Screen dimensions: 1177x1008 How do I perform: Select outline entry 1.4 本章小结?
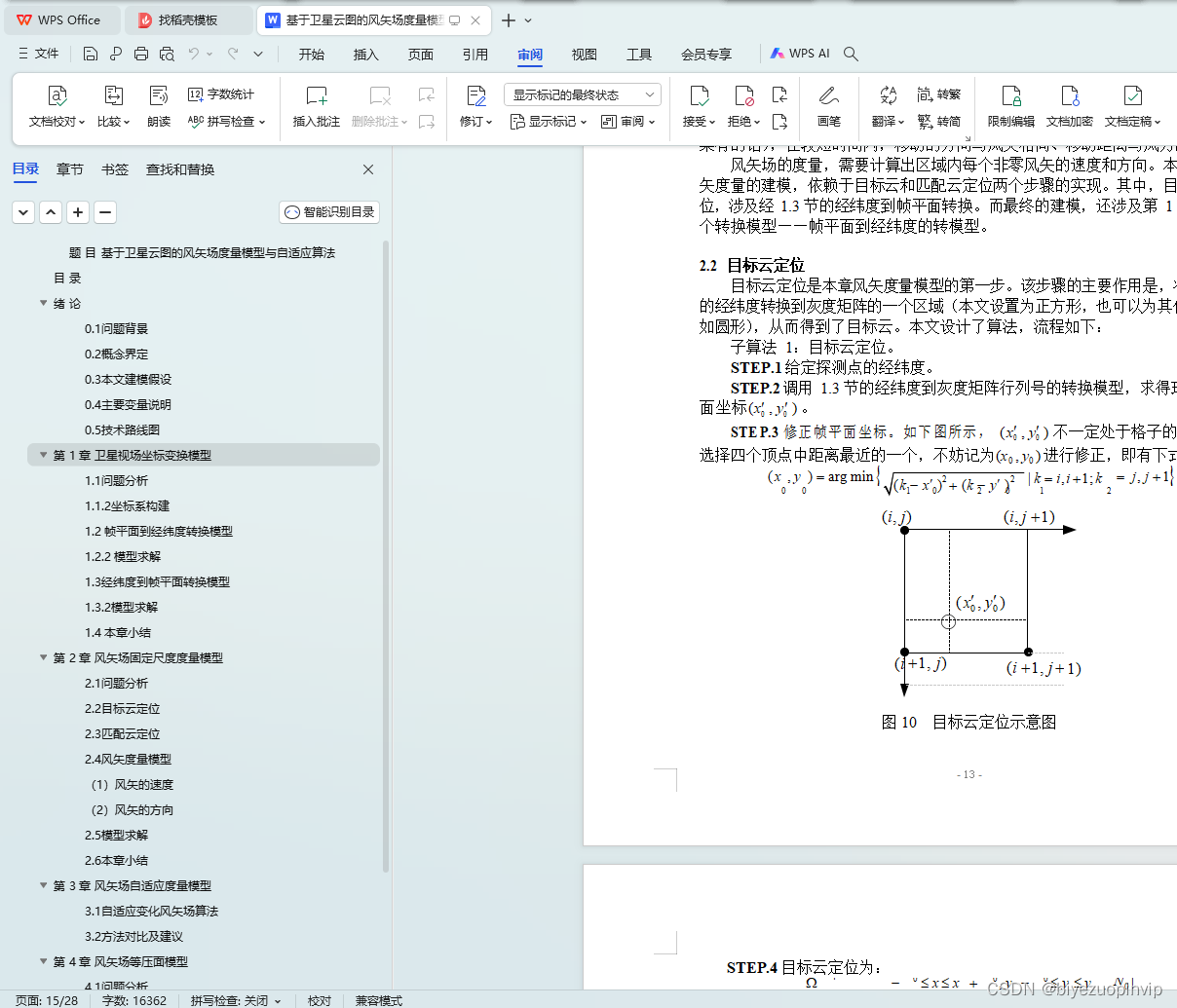[118, 632]
